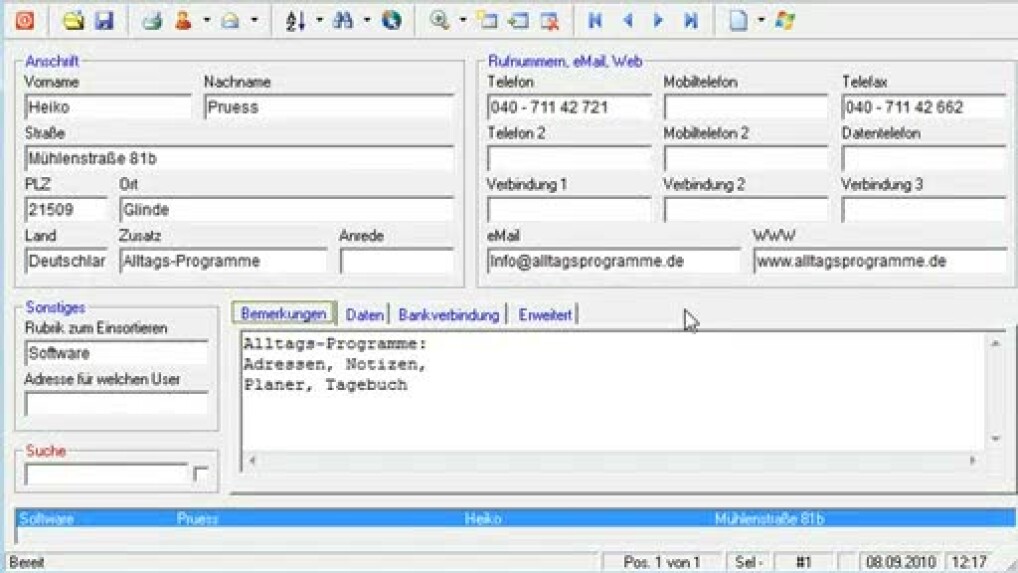
Task: Click the binoculars search icon
Action: pos(343,20)
